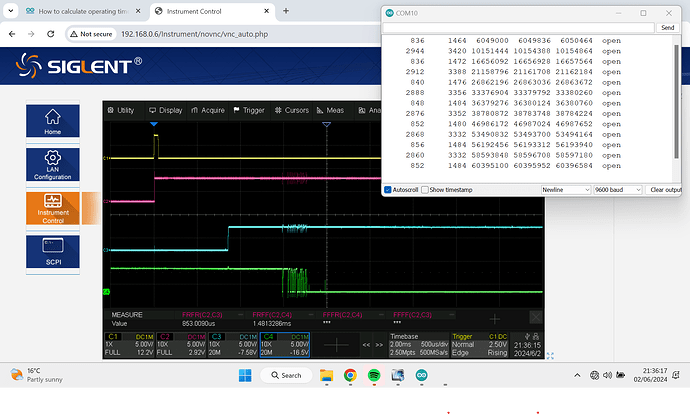Image resolution: width=690 pixels, height=414 pixels.
Task: Click the serial monitor vertical scrollbar
Action: coord(676,101)
